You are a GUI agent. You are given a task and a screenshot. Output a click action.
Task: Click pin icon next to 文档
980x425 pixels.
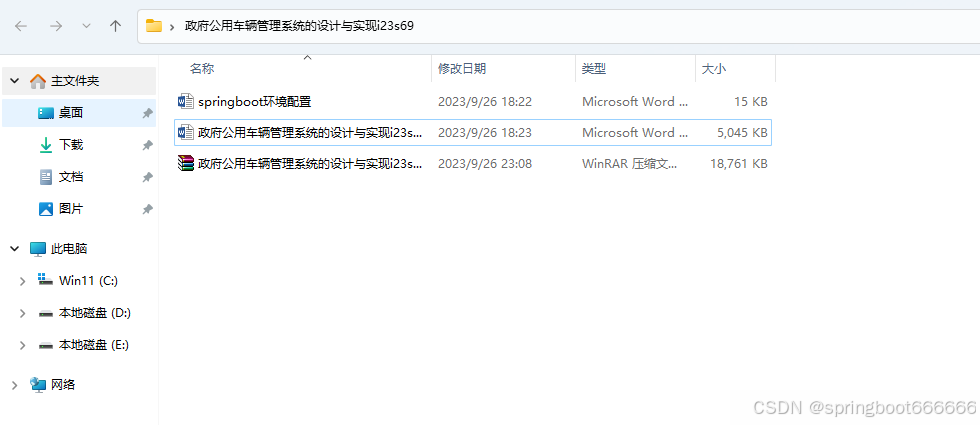(147, 178)
